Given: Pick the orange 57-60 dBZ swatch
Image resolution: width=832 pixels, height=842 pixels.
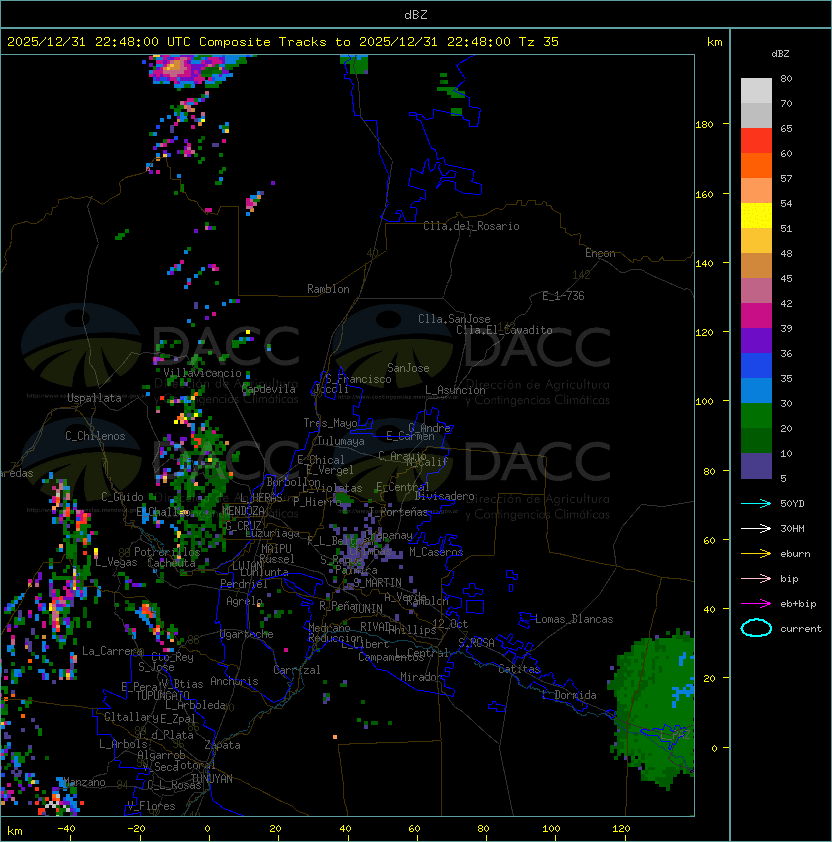Looking at the screenshot, I should click(x=756, y=165).
